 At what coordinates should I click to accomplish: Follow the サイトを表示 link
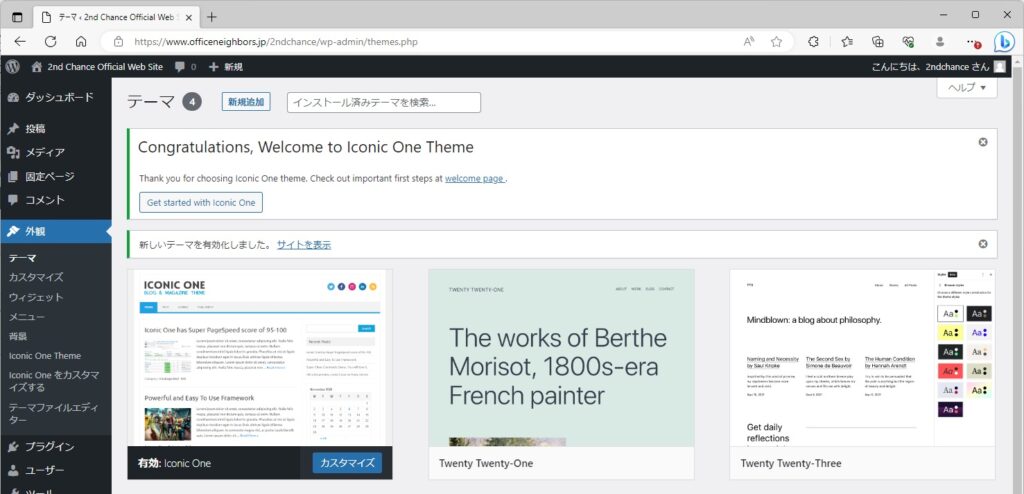pos(304,244)
